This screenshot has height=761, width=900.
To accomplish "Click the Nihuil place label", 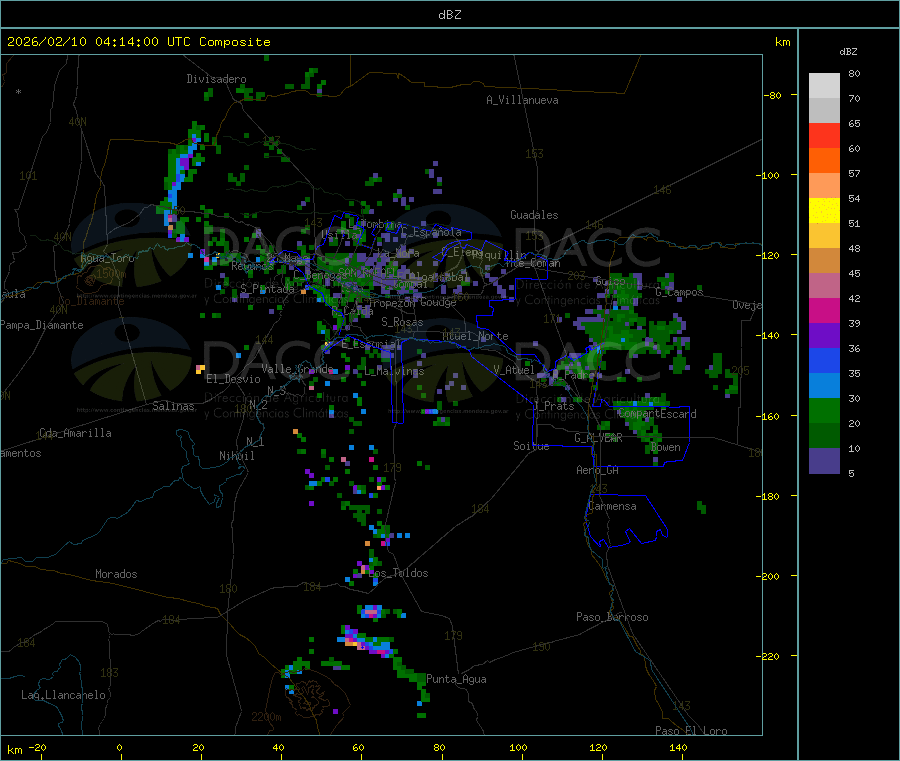I will 237,456.
